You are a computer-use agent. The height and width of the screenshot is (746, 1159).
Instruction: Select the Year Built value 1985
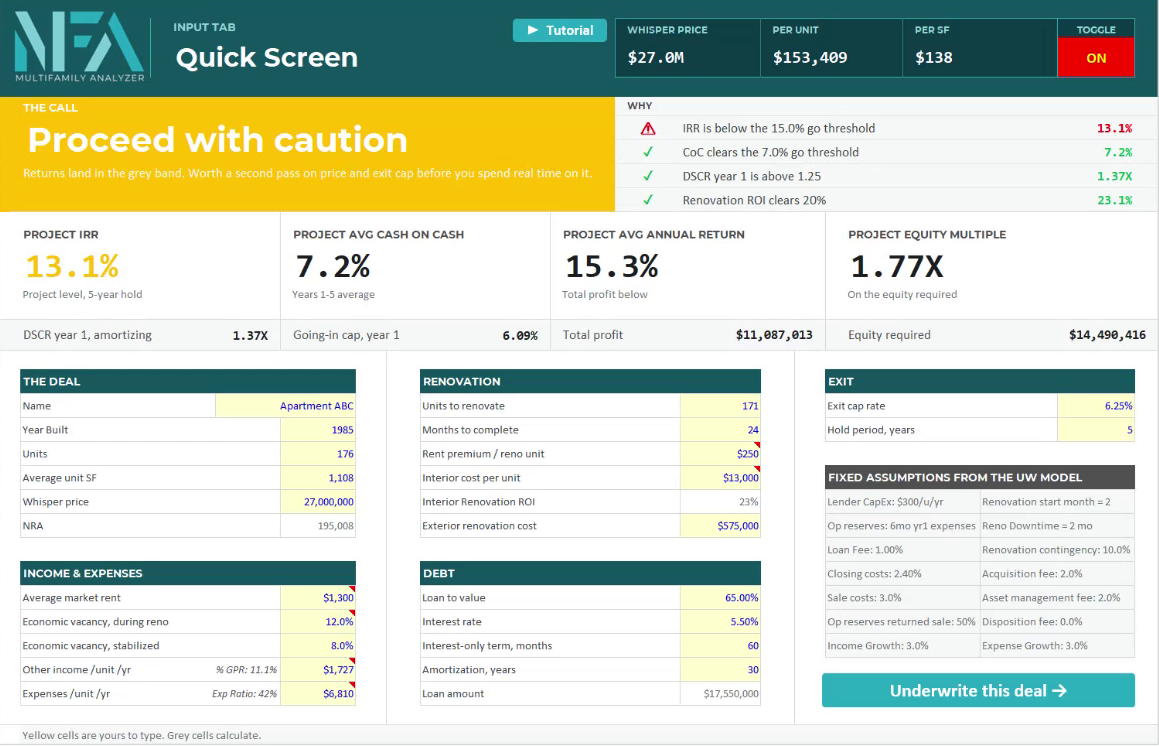pos(318,430)
